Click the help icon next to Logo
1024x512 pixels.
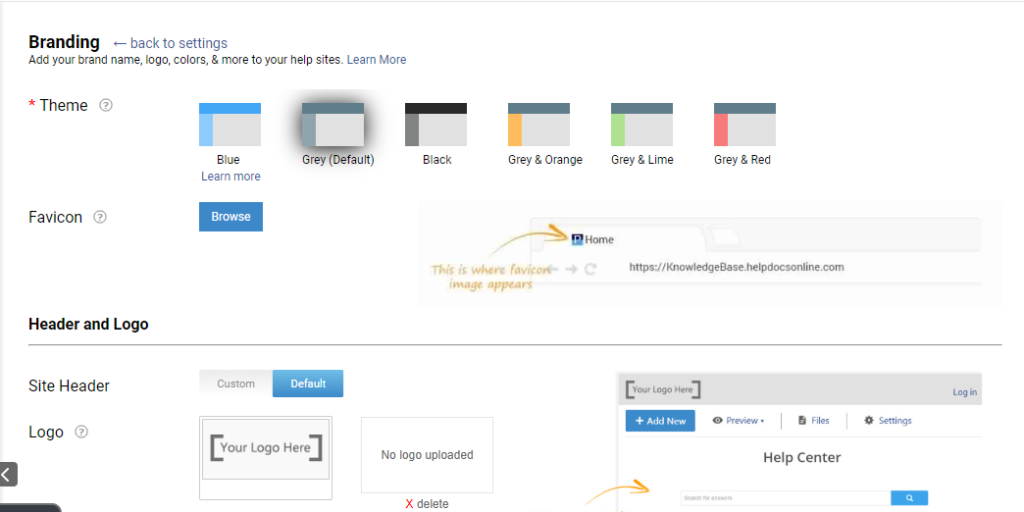pyautogui.click(x=82, y=432)
